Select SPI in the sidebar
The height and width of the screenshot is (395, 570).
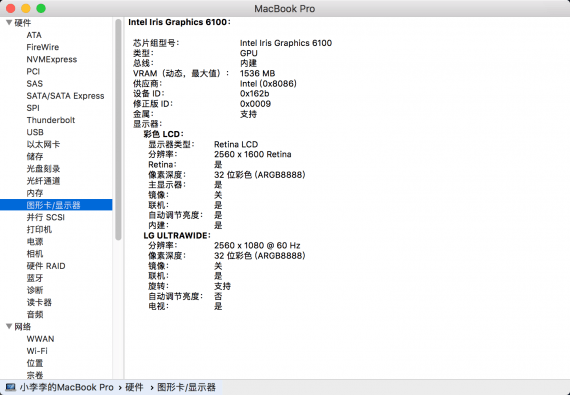pyautogui.click(x=33, y=108)
